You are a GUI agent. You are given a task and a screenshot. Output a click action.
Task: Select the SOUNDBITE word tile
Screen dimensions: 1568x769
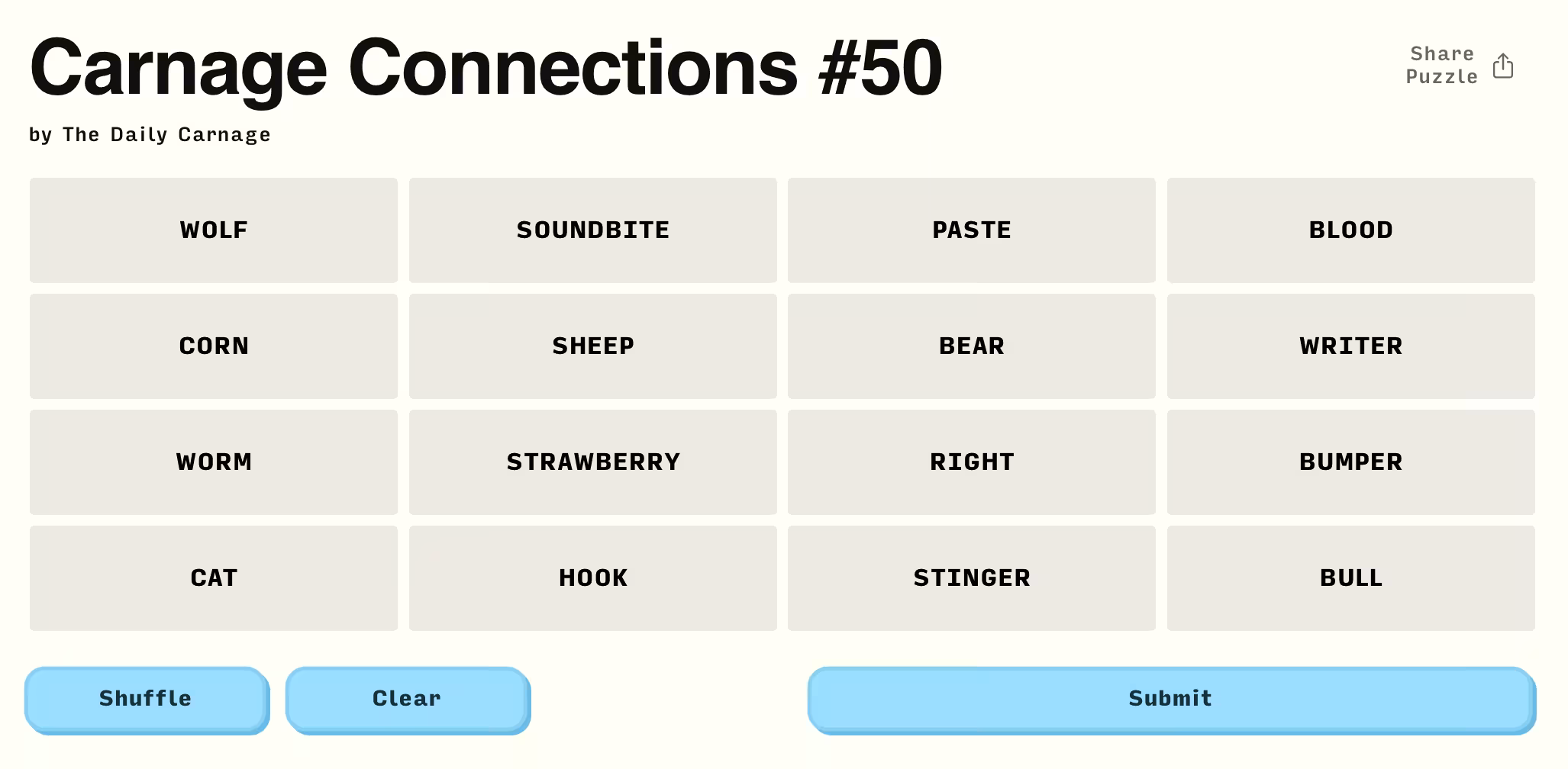click(x=592, y=230)
